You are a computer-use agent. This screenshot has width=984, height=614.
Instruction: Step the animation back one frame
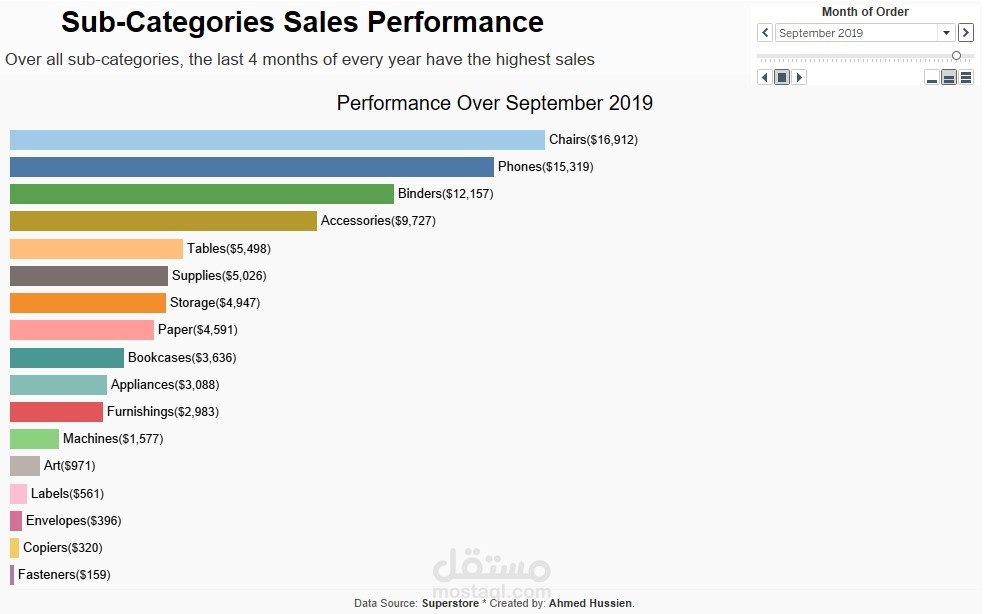click(x=765, y=77)
